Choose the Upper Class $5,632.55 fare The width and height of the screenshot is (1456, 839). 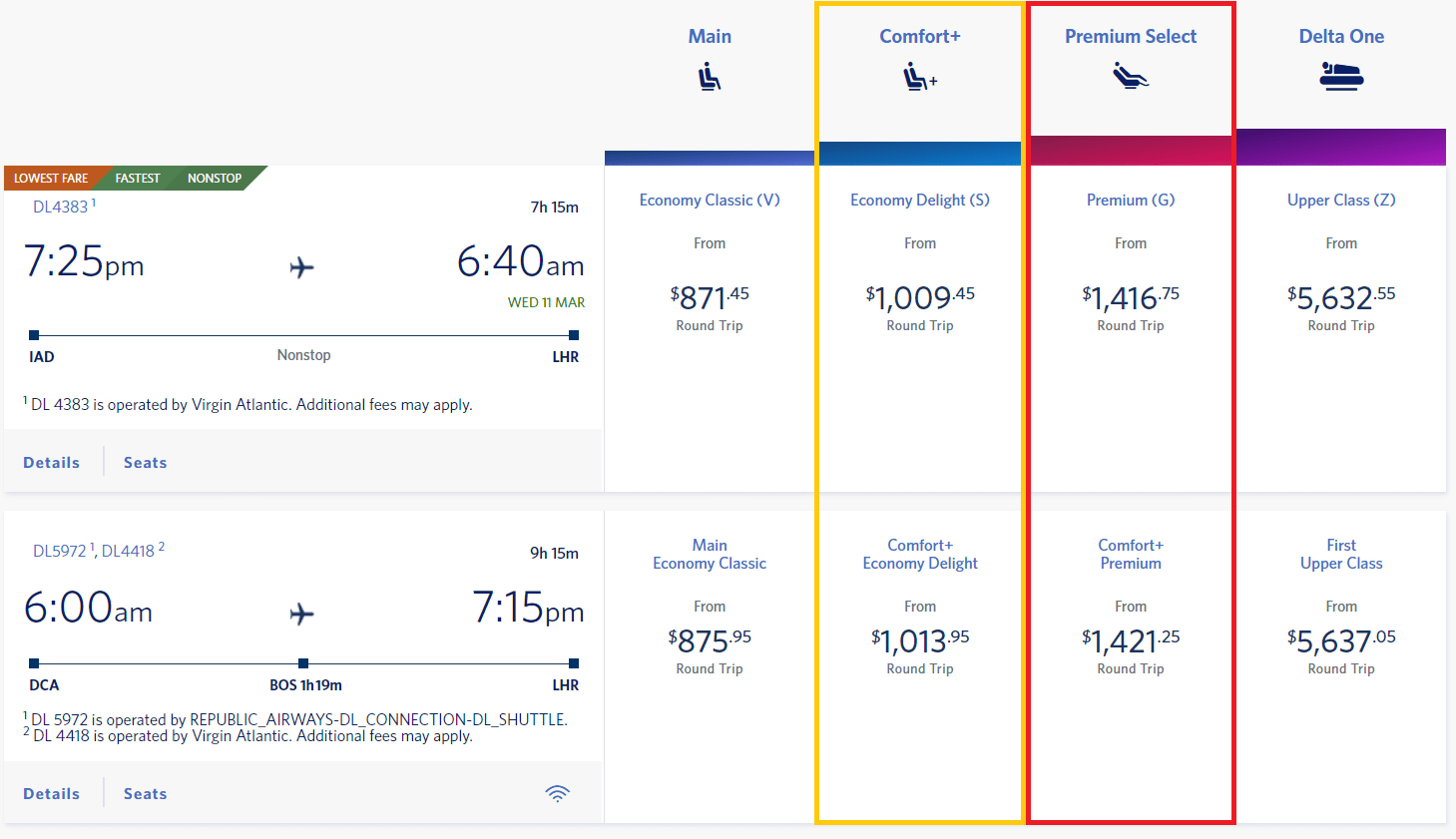[1340, 296]
